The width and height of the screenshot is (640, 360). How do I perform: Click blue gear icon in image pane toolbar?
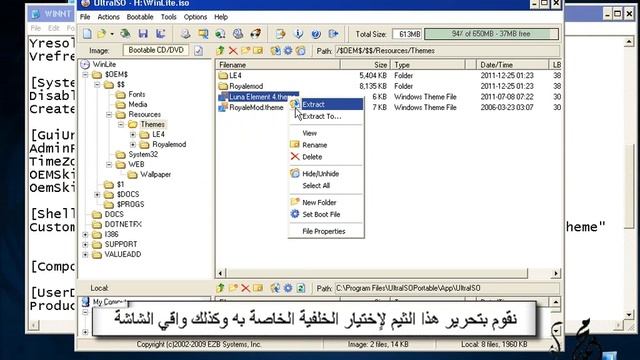click(288, 51)
